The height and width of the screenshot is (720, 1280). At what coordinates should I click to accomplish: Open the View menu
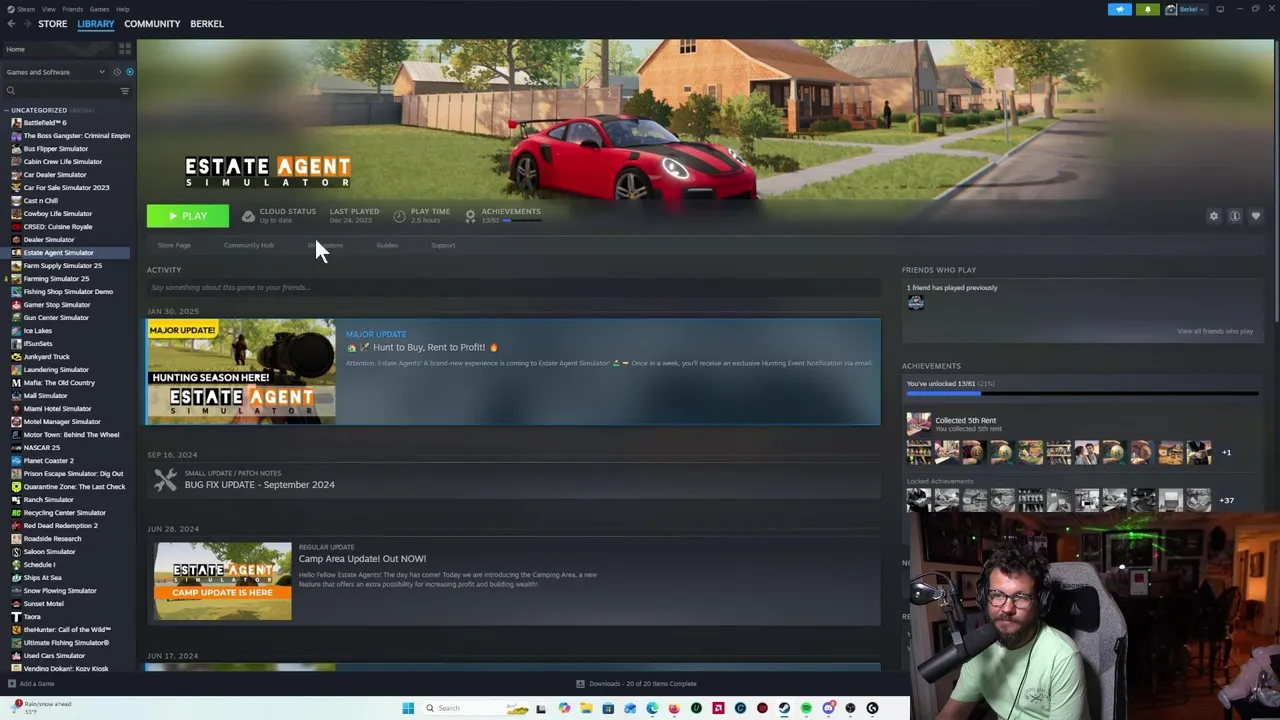point(48,9)
